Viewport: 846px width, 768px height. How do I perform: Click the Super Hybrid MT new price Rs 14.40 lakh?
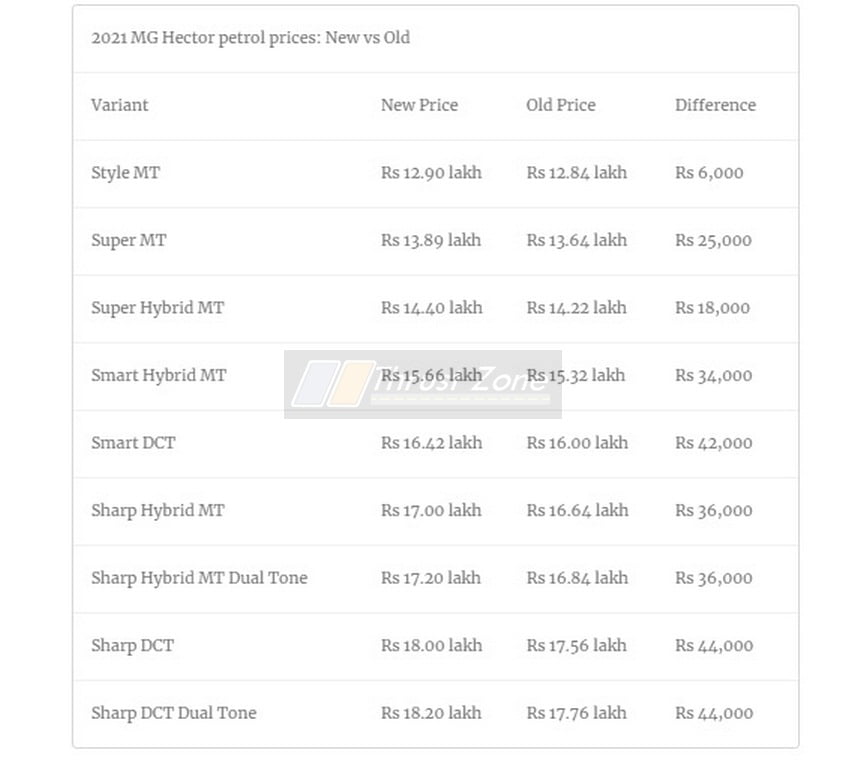(x=431, y=308)
